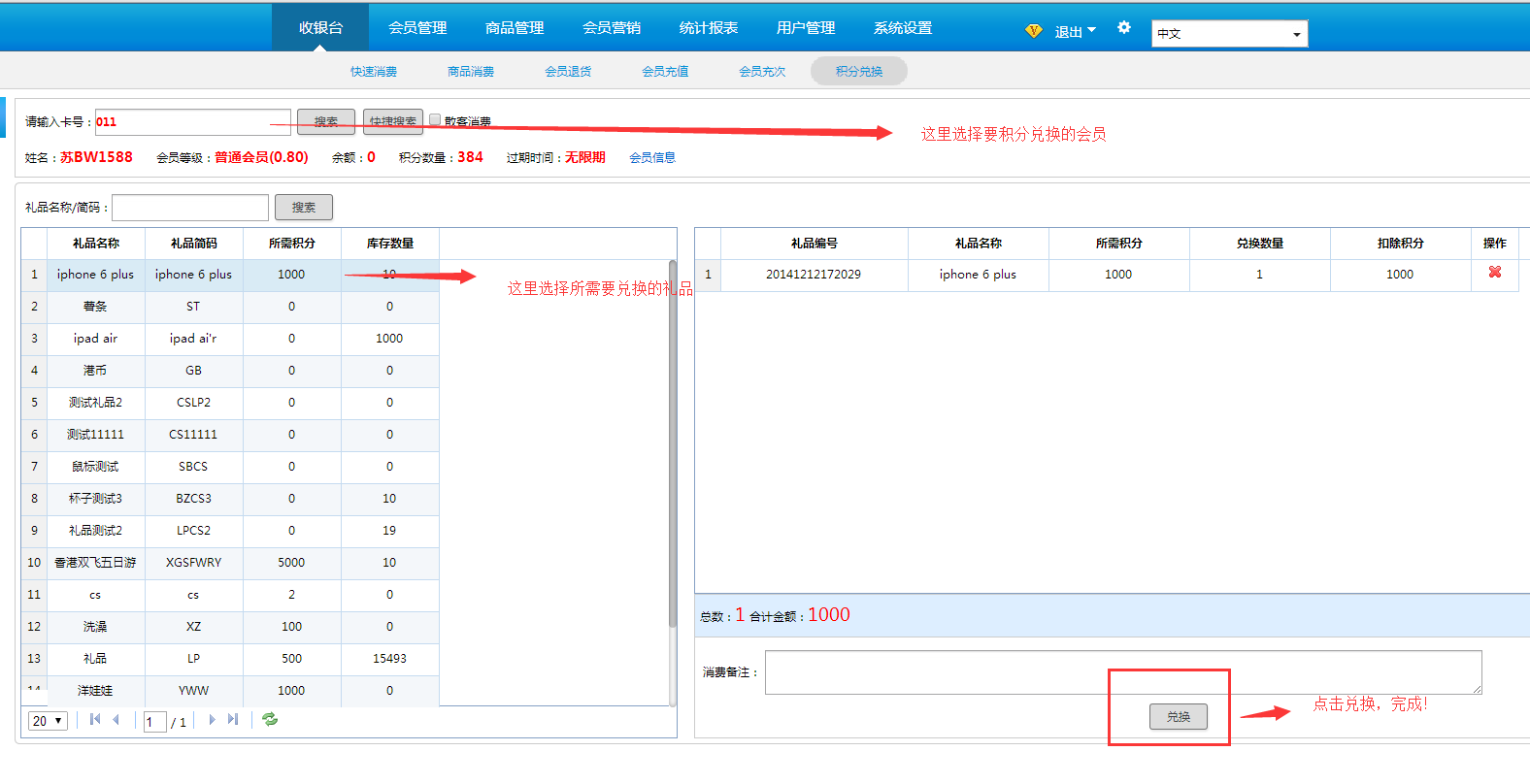Open the page size dropdown showing 20
The height and width of the screenshot is (784, 1530).
(48, 721)
